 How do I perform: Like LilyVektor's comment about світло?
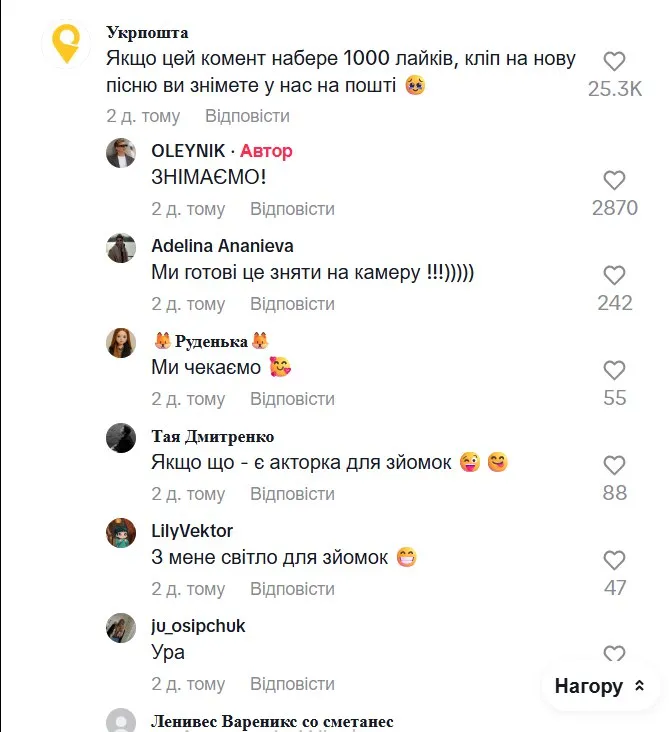(614, 560)
